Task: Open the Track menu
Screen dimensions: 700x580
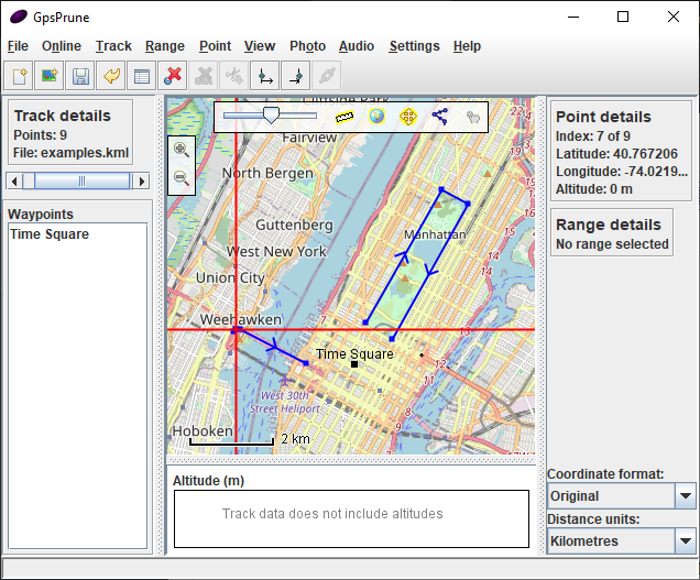Action: click(x=113, y=46)
